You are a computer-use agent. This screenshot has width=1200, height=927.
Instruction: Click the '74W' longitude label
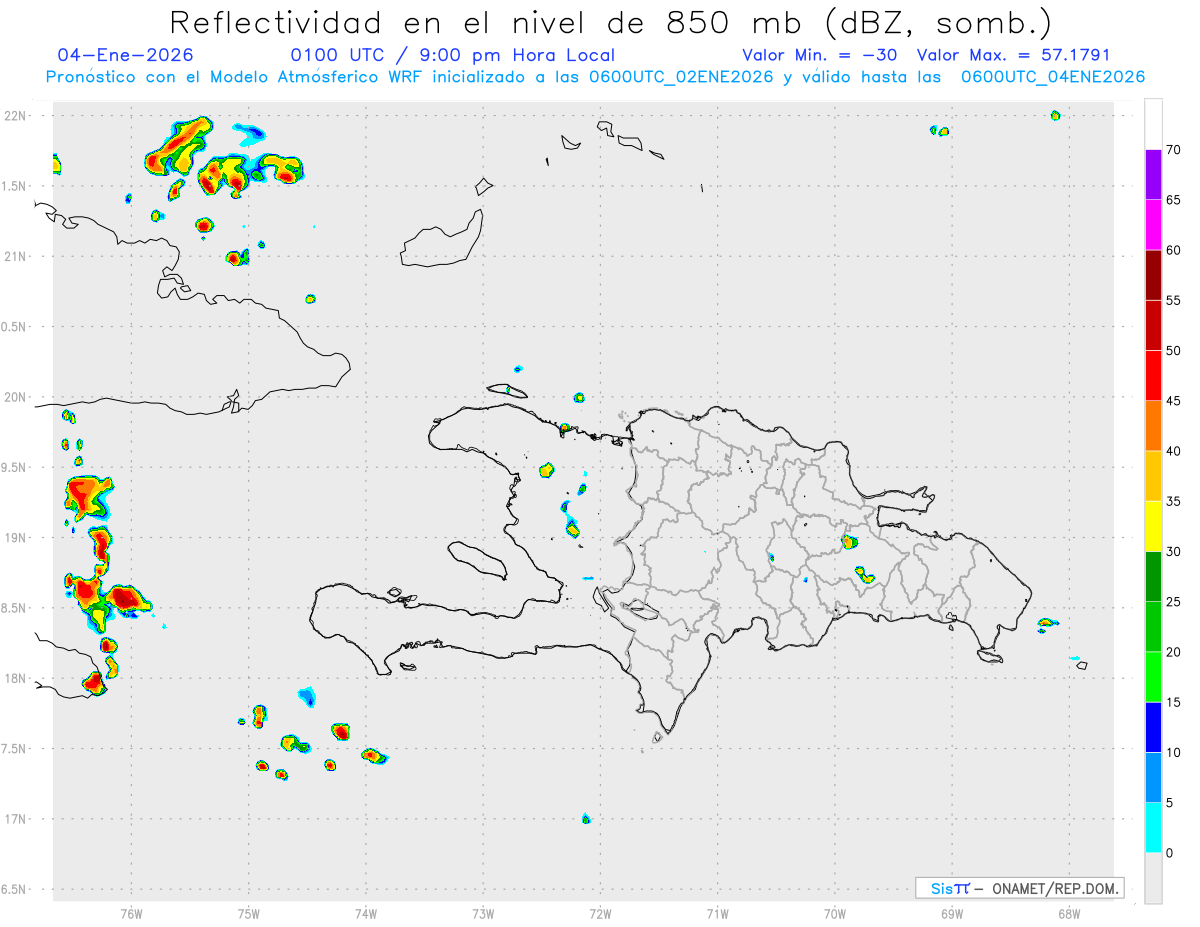(365, 913)
